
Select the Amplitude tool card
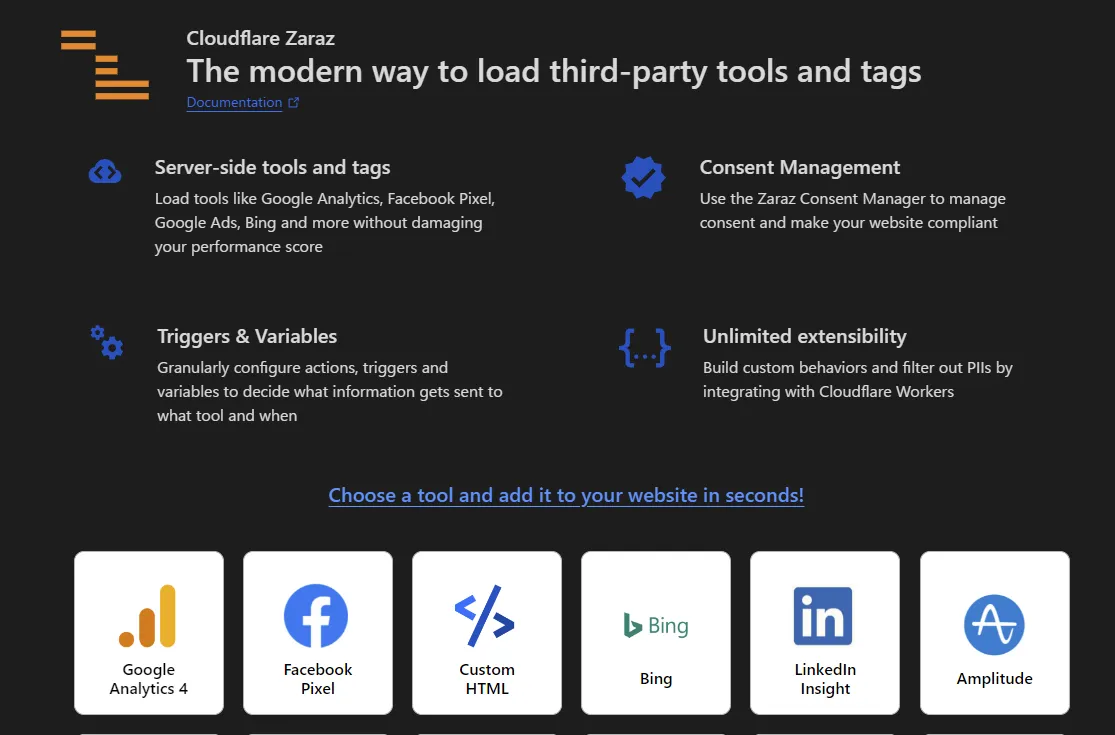994,633
